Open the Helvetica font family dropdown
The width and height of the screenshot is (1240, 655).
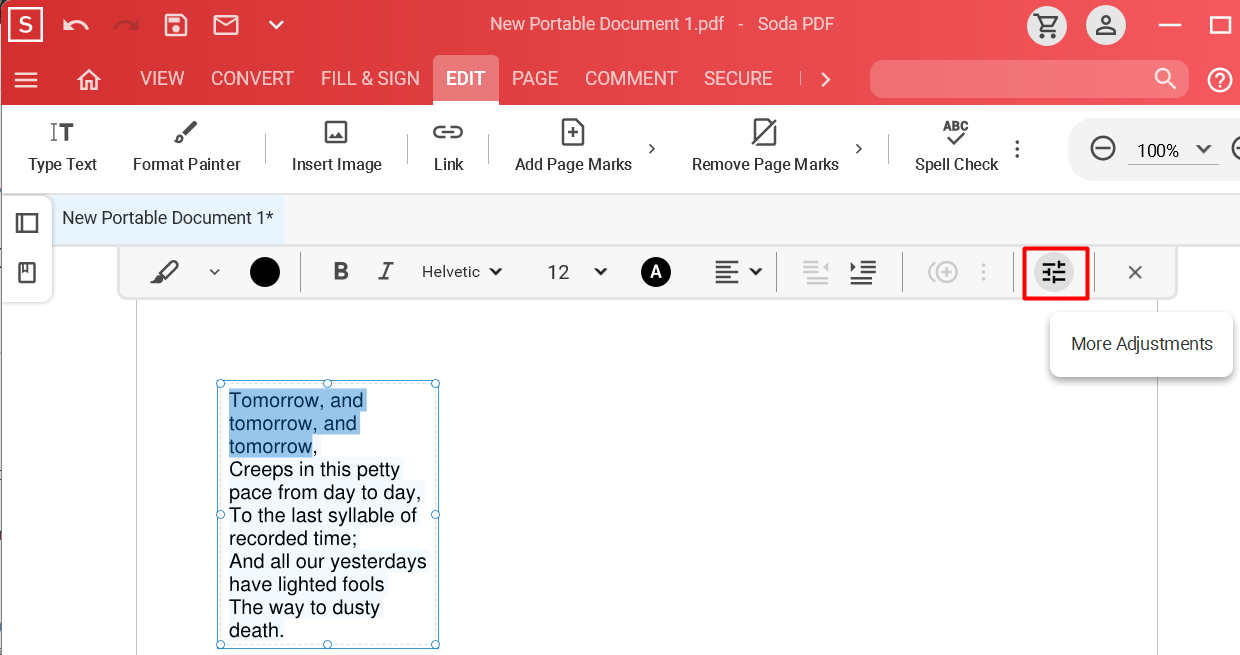(x=462, y=271)
